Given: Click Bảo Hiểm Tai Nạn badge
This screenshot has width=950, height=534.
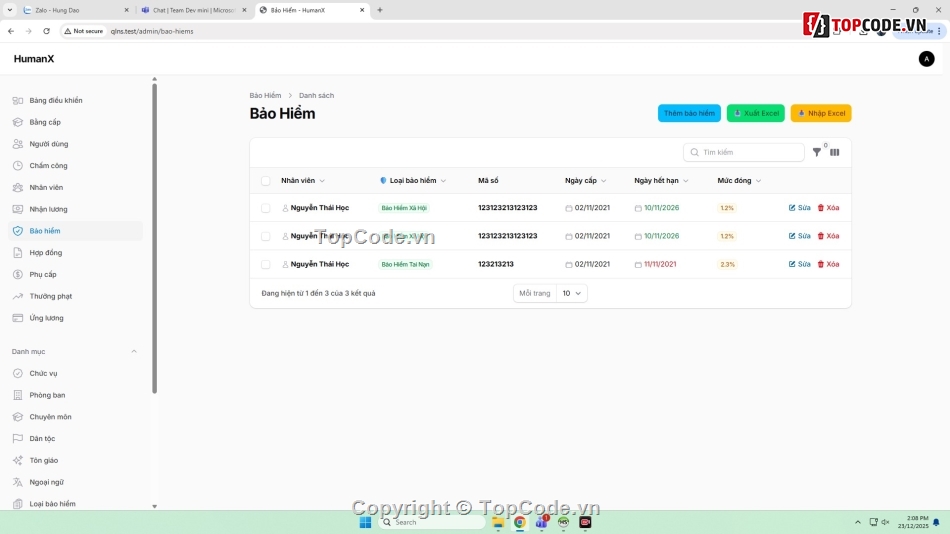Looking at the screenshot, I should (x=405, y=264).
